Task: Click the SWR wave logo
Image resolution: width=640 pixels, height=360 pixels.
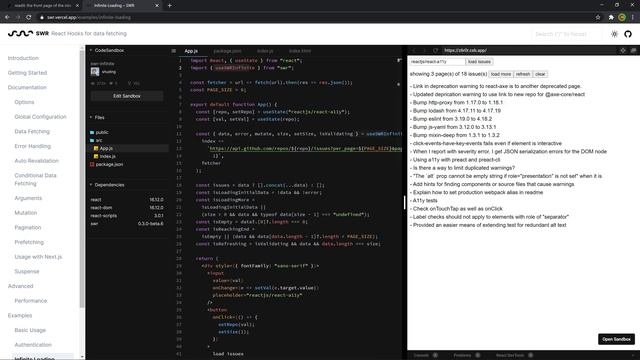Action: click(x=20, y=33)
